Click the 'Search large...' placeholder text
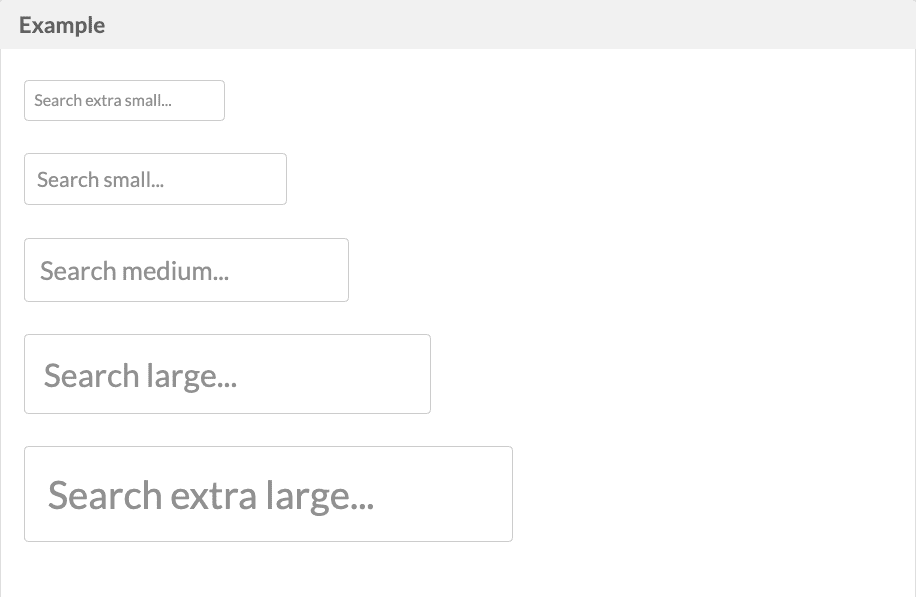The image size is (916, 597). coord(140,376)
